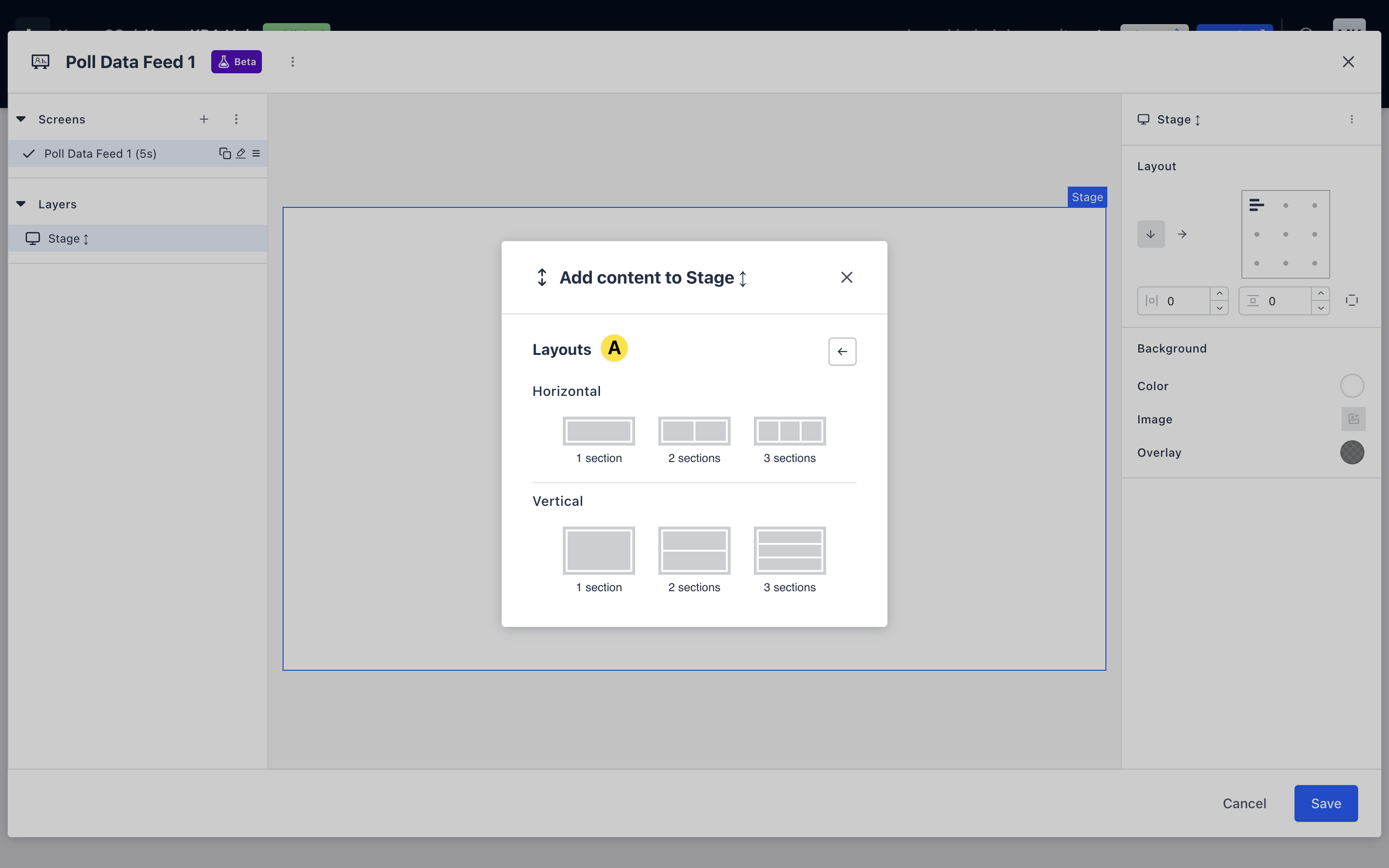
Task: Select top-left alignment in alignment grid
Action: (x=1256, y=205)
